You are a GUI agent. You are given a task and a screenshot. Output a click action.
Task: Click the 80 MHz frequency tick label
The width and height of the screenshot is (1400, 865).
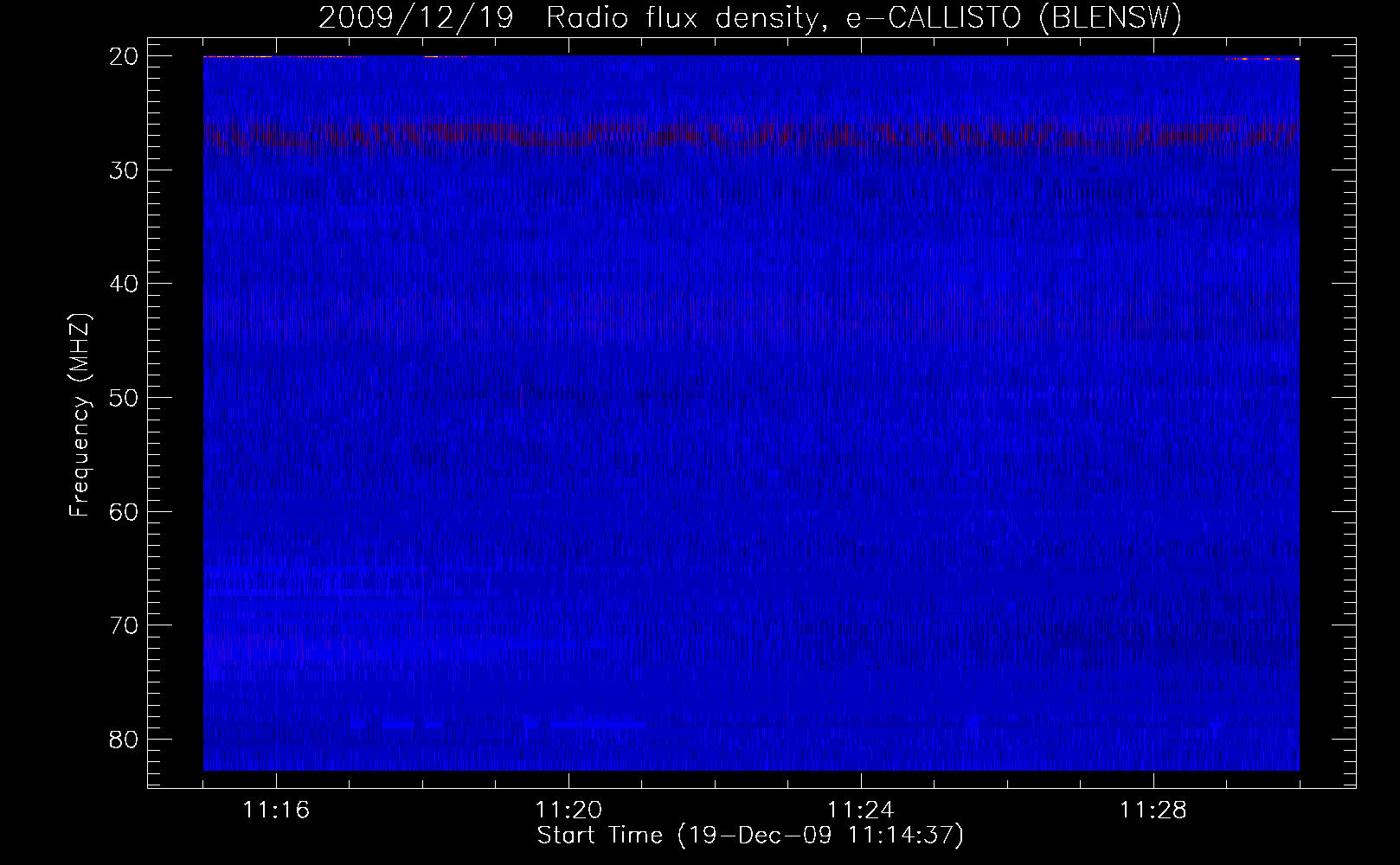tap(125, 739)
